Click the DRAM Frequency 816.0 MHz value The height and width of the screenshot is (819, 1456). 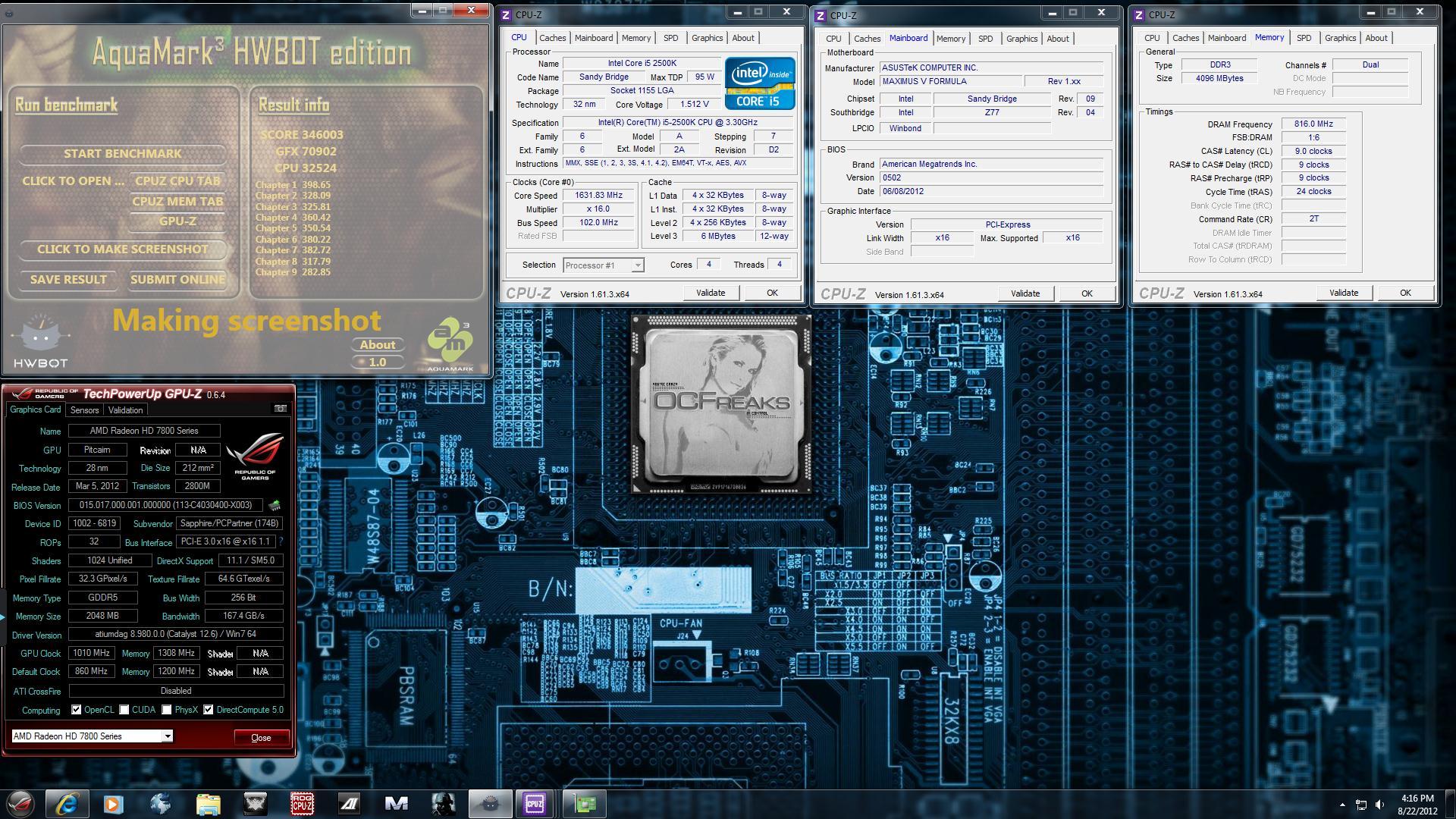pyautogui.click(x=1313, y=124)
